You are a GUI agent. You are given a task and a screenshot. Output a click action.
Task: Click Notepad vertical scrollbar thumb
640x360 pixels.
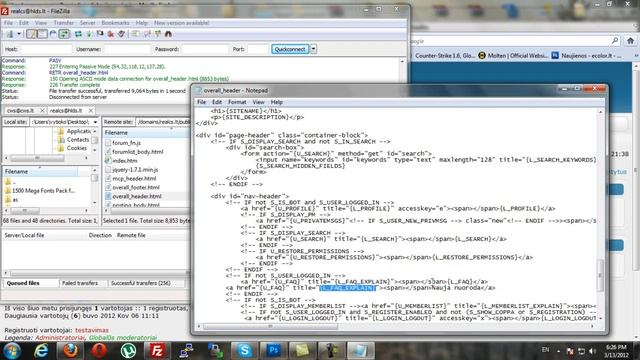(x=600, y=275)
